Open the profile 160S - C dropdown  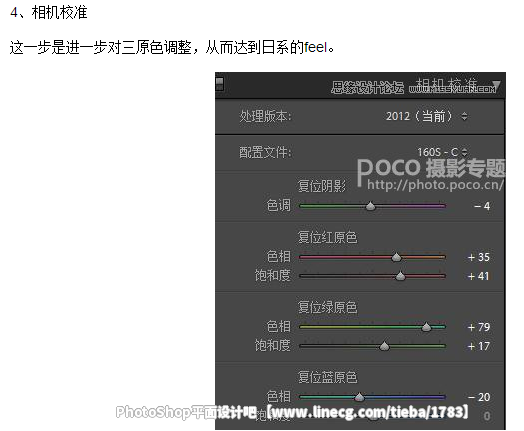coord(442,152)
